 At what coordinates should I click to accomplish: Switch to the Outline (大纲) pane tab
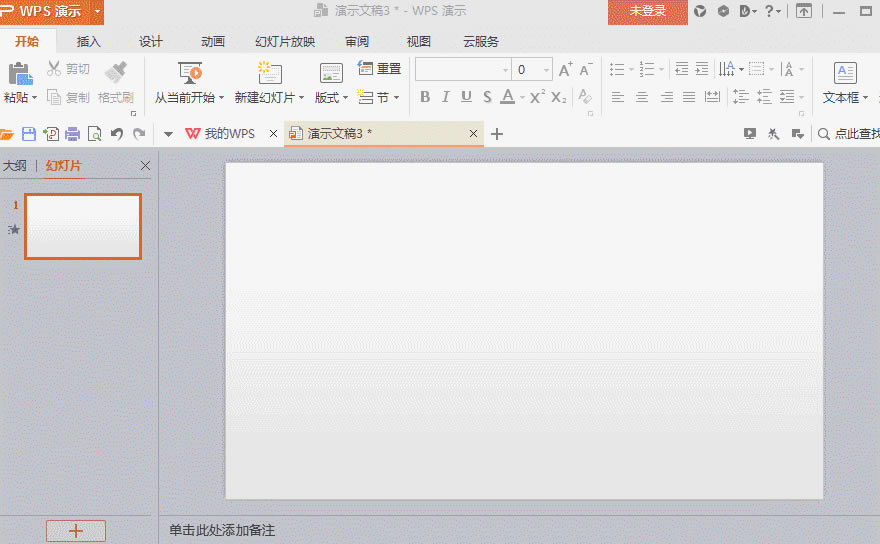pyautogui.click(x=15, y=166)
